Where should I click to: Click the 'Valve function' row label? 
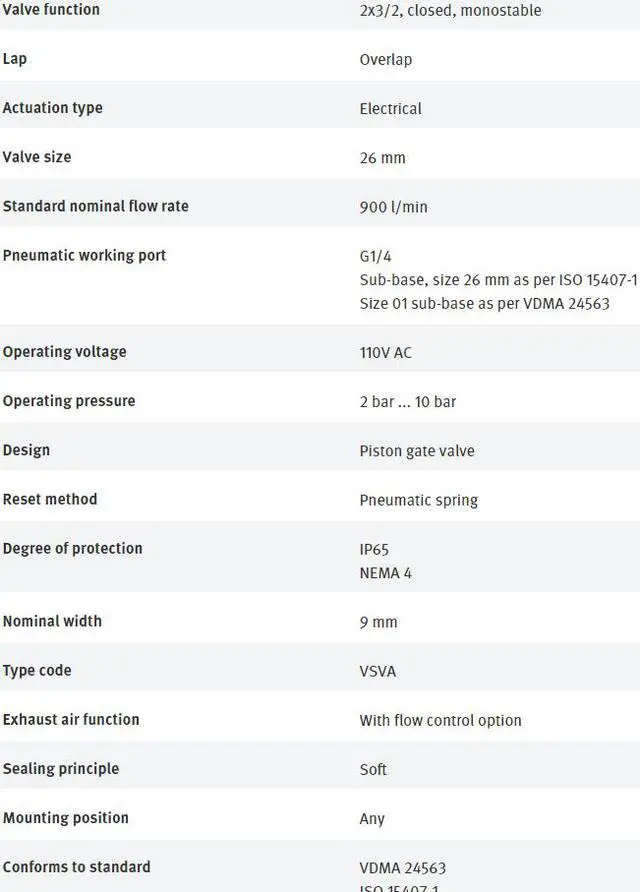(51, 10)
